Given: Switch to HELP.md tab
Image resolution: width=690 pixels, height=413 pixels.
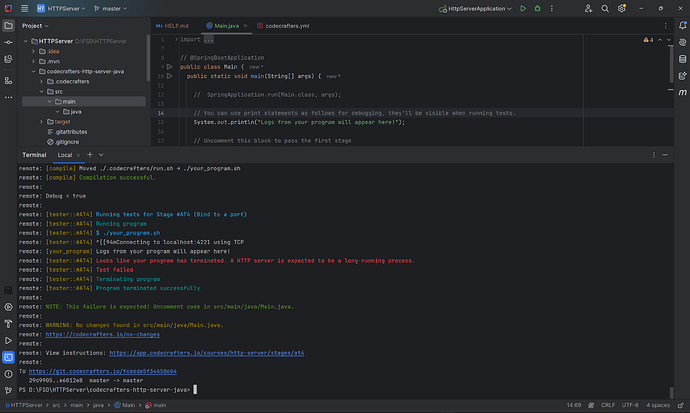Looking at the screenshot, I should pyautogui.click(x=172, y=26).
